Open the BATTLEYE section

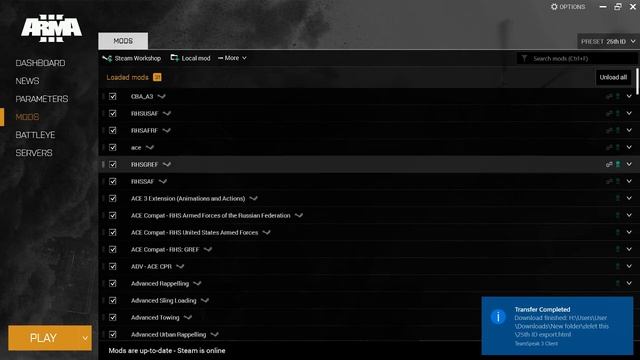[x=35, y=135]
